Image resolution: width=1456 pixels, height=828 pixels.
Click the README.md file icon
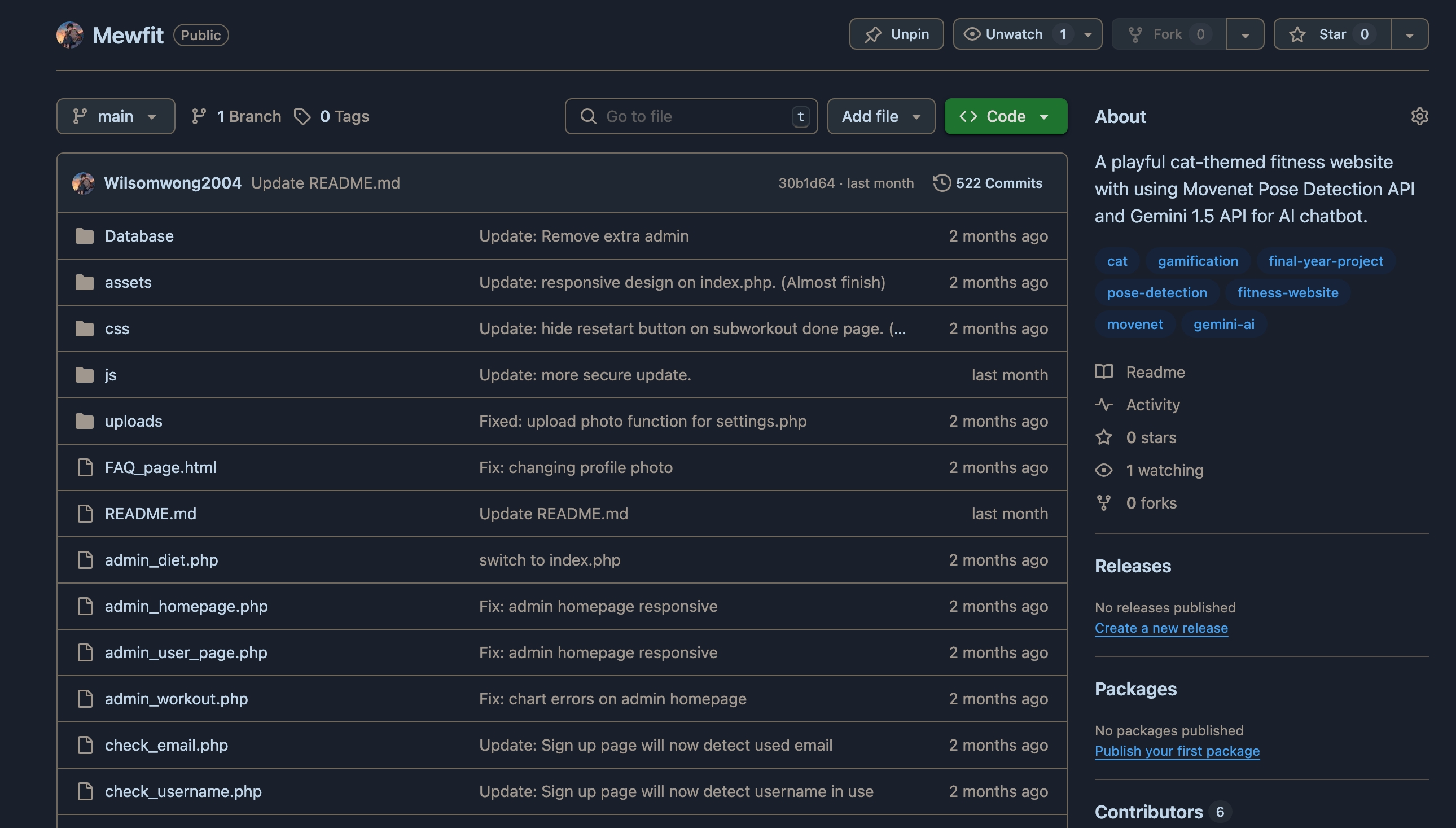[x=85, y=514]
